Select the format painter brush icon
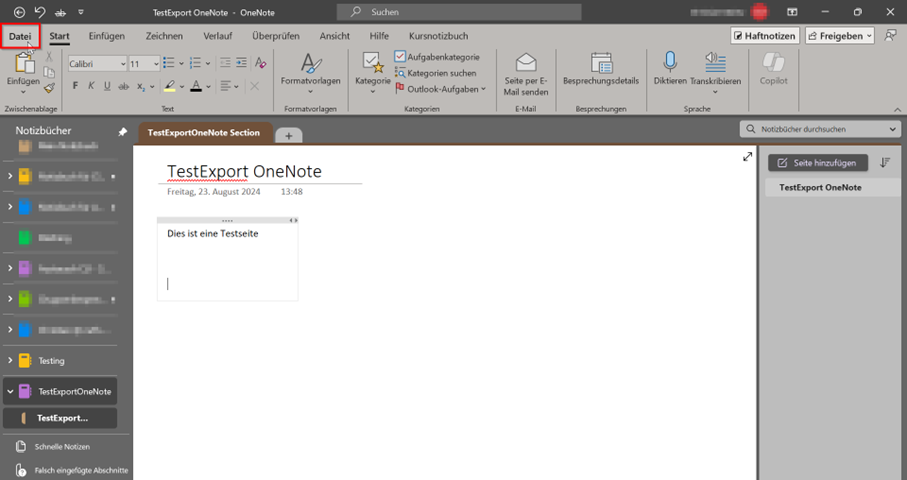This screenshot has width=907, height=480. 49,88
